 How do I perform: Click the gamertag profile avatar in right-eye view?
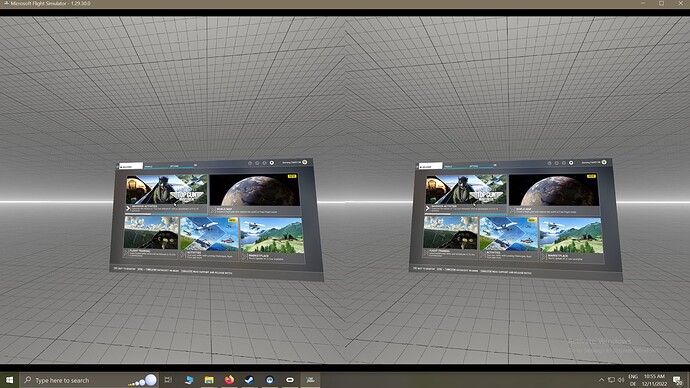604,162
